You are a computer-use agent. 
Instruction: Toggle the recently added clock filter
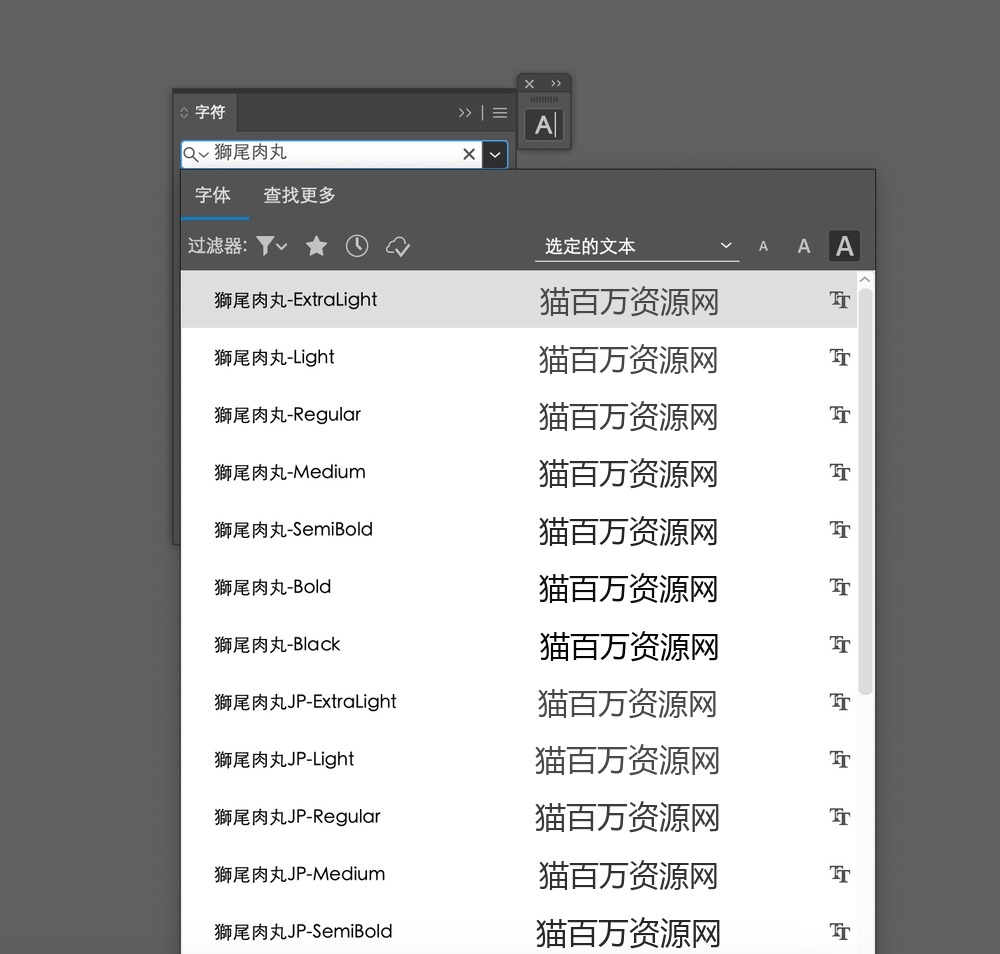(x=357, y=246)
